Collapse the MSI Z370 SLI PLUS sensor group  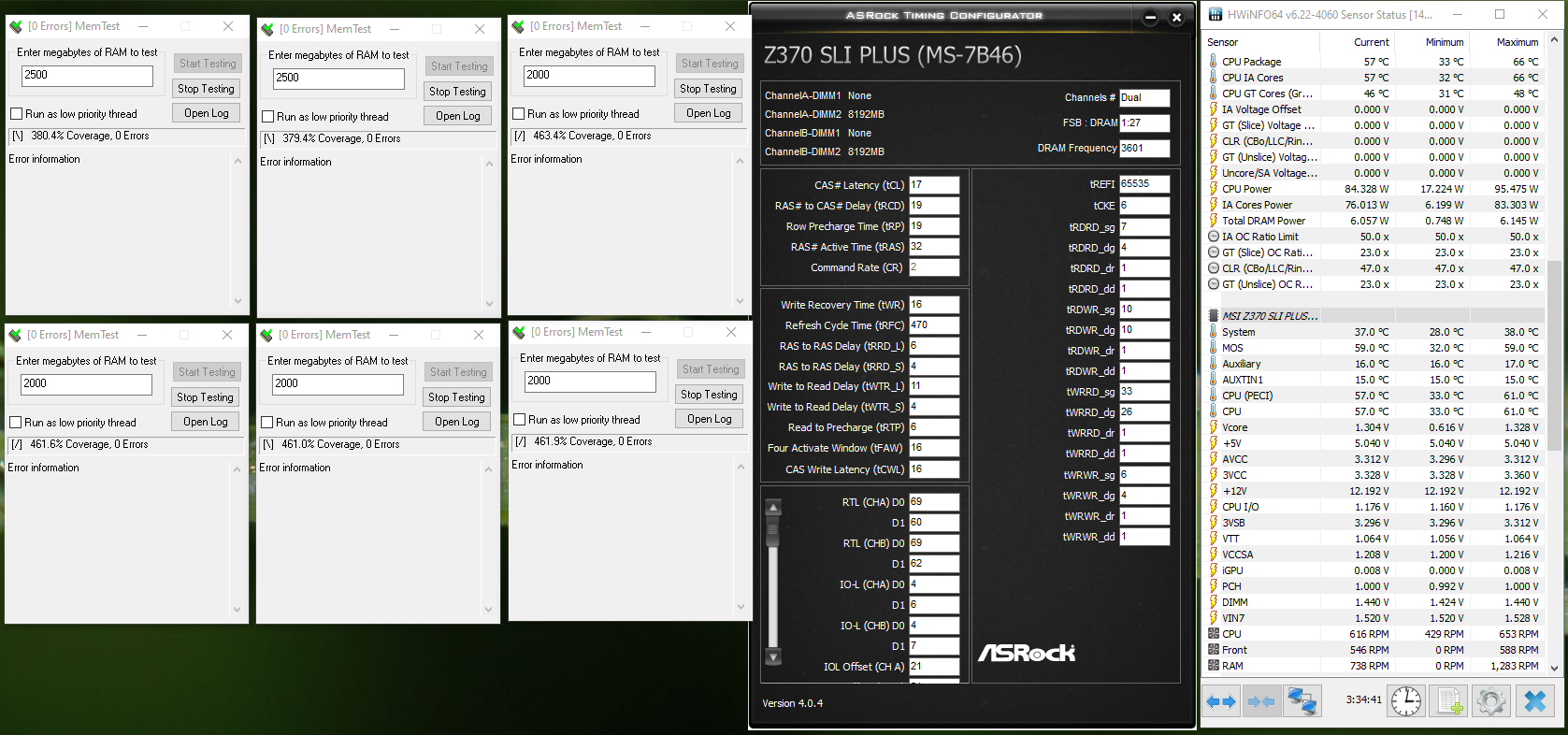point(1214,316)
